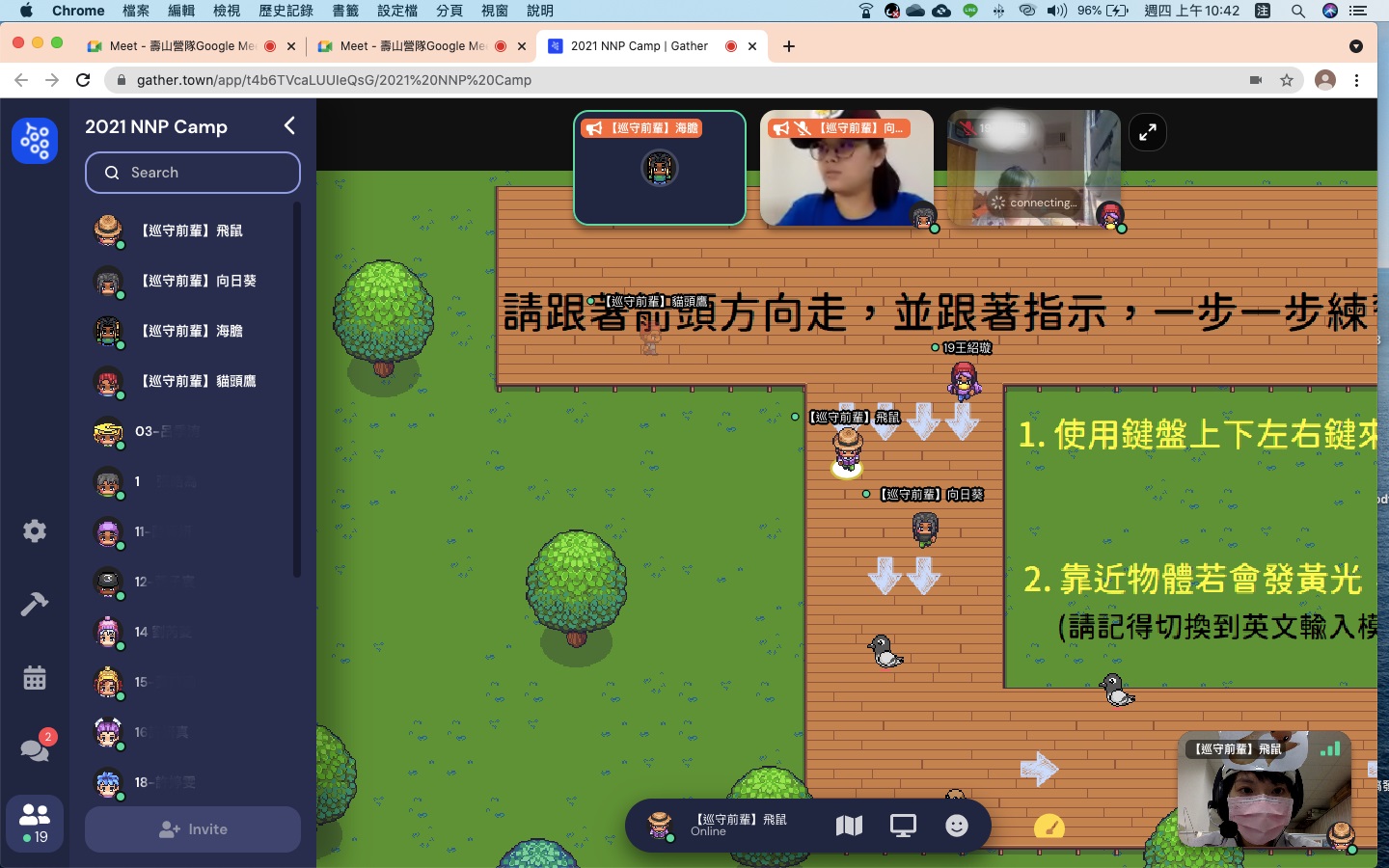The height and width of the screenshot is (868, 1389).
Task: Click the 向日葵 video tile
Action: click(847, 169)
